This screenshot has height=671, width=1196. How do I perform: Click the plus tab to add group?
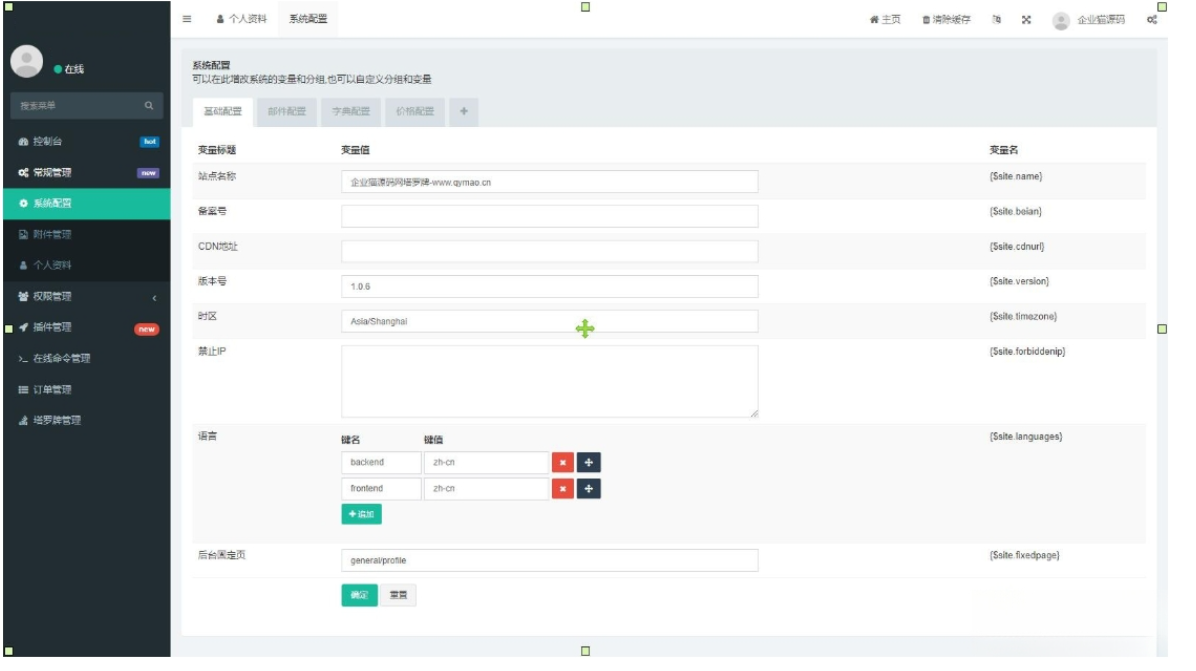464,112
